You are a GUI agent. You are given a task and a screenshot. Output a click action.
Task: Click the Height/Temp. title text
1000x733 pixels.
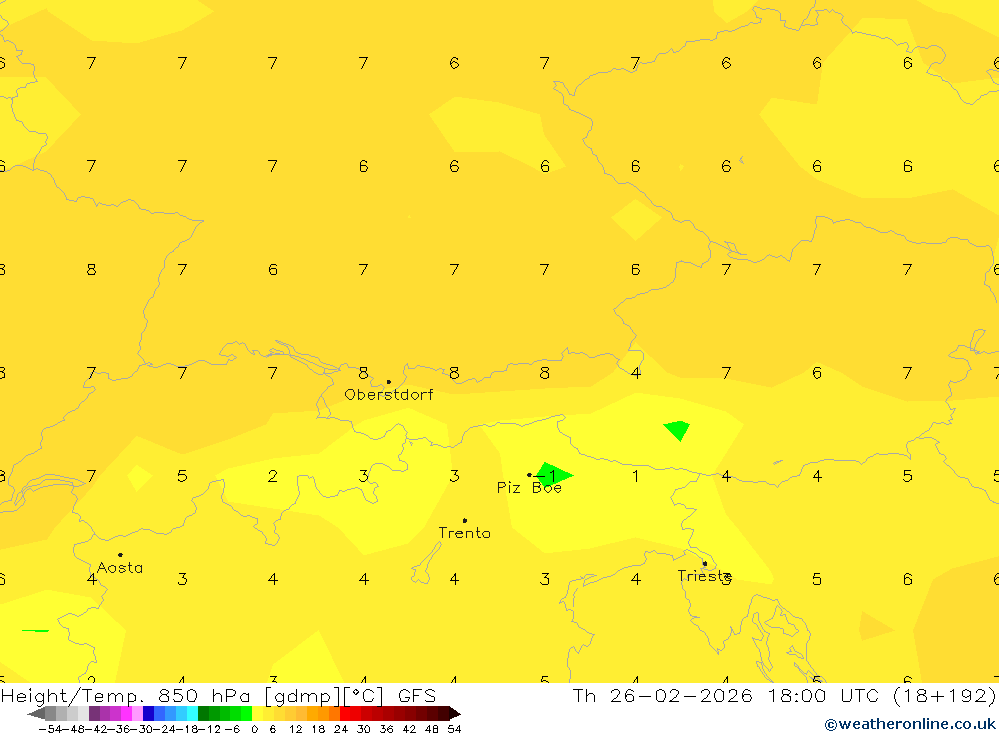pyautogui.click(x=73, y=696)
